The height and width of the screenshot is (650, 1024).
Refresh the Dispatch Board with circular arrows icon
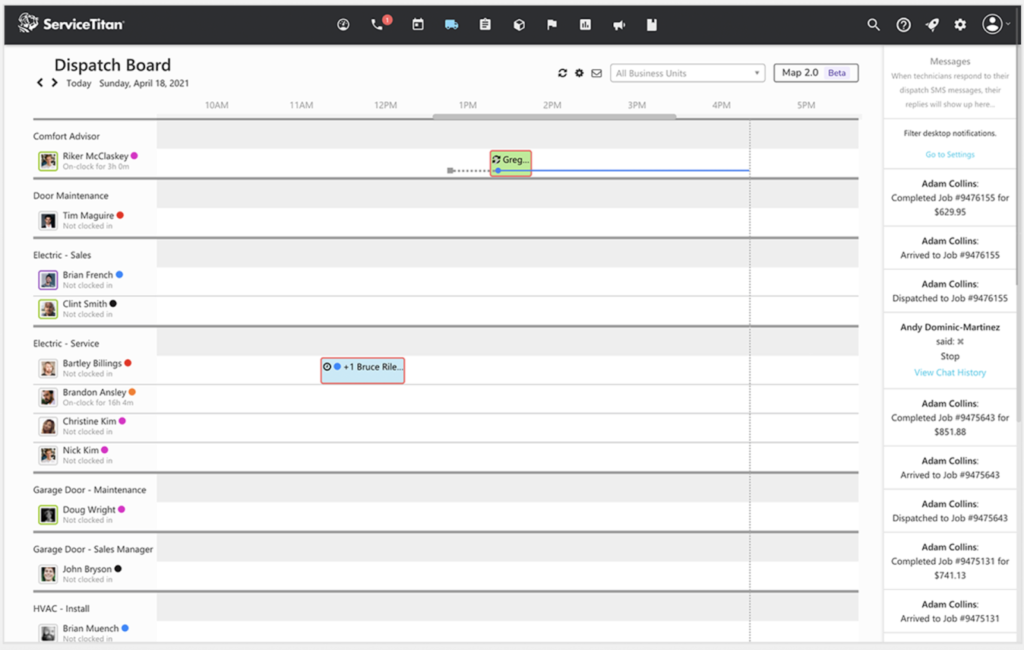click(562, 73)
